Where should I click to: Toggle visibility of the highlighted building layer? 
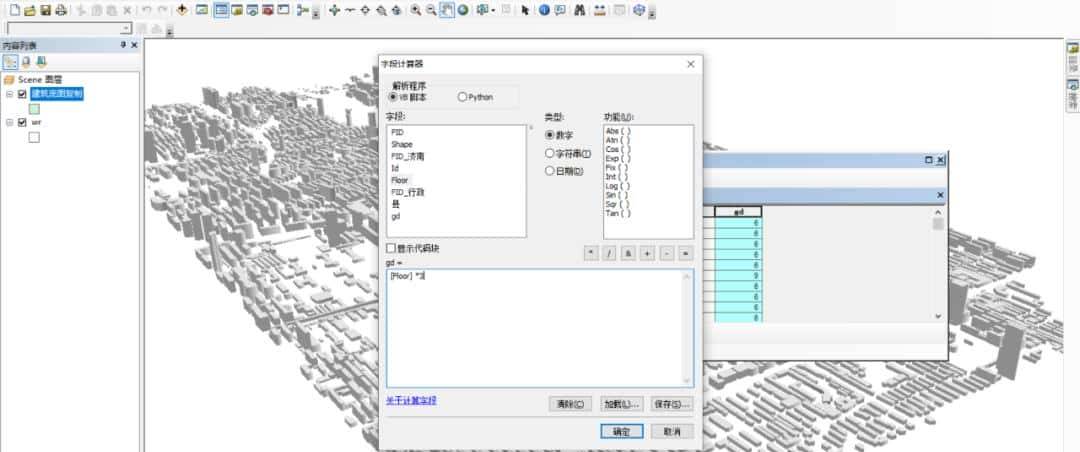pos(23,94)
